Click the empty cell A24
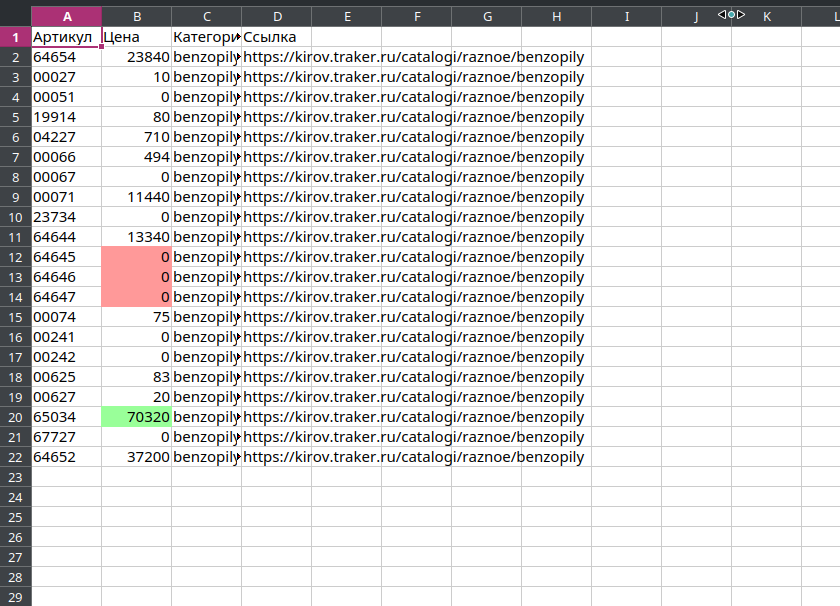Image resolution: width=840 pixels, height=606 pixels. click(x=66, y=497)
